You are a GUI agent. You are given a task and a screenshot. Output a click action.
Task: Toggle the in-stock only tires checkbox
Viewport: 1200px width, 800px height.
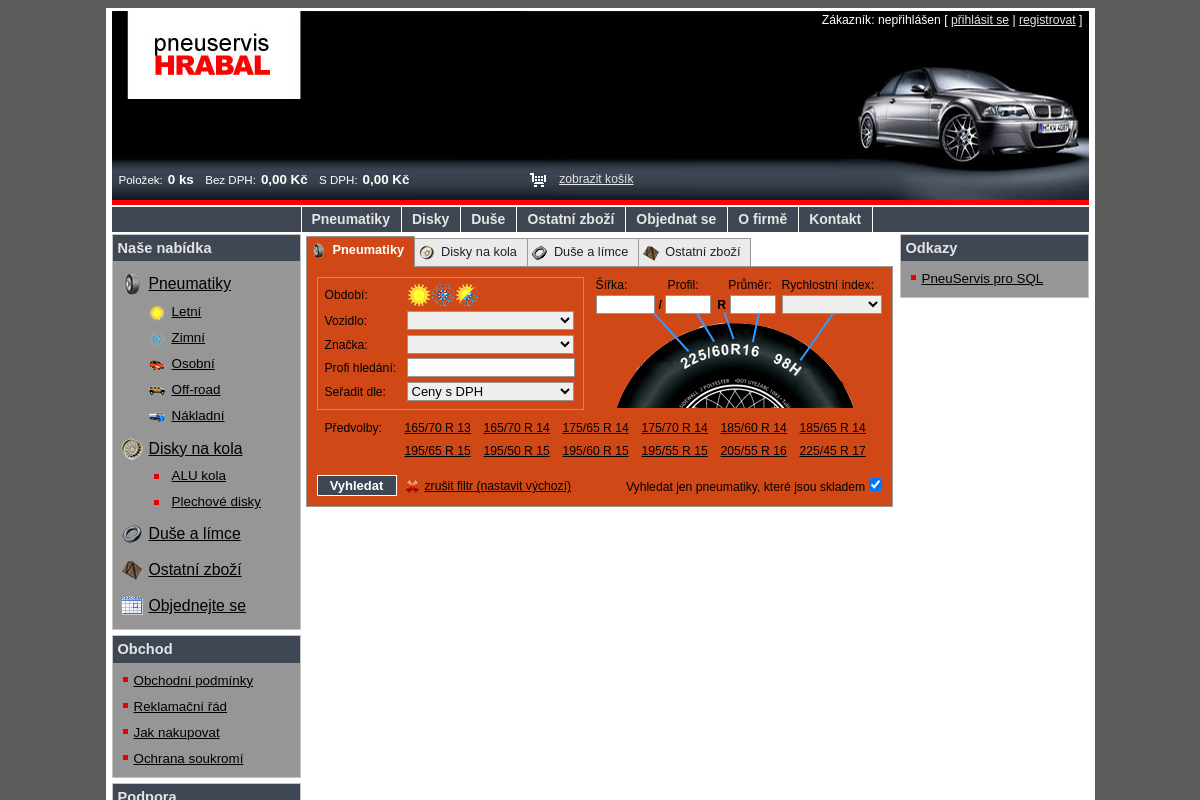click(875, 485)
